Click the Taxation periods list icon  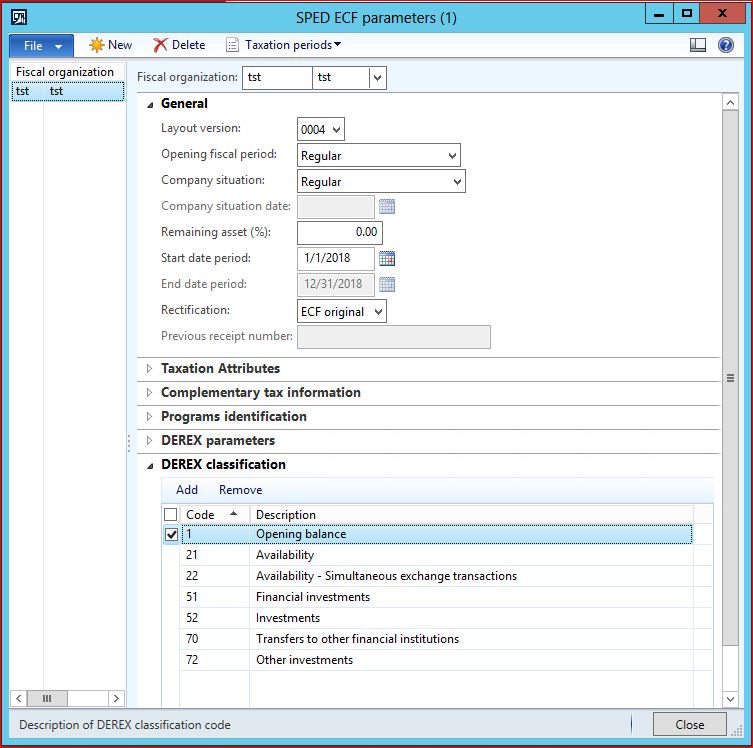pos(232,45)
